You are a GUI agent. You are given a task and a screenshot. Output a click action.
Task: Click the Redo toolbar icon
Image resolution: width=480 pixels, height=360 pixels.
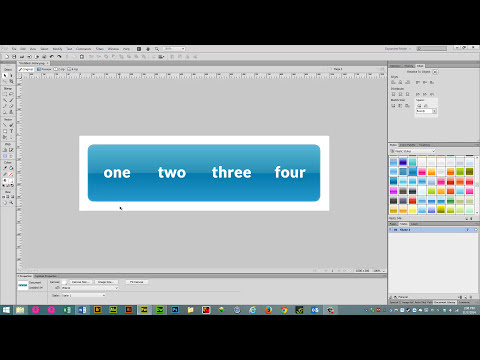pyautogui.click(x=59, y=57)
